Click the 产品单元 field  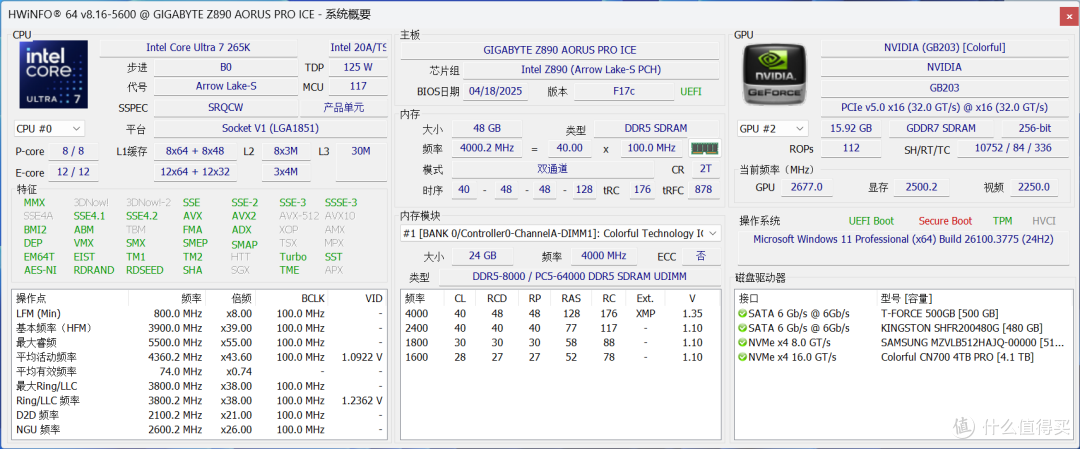pyautogui.click(x=344, y=108)
